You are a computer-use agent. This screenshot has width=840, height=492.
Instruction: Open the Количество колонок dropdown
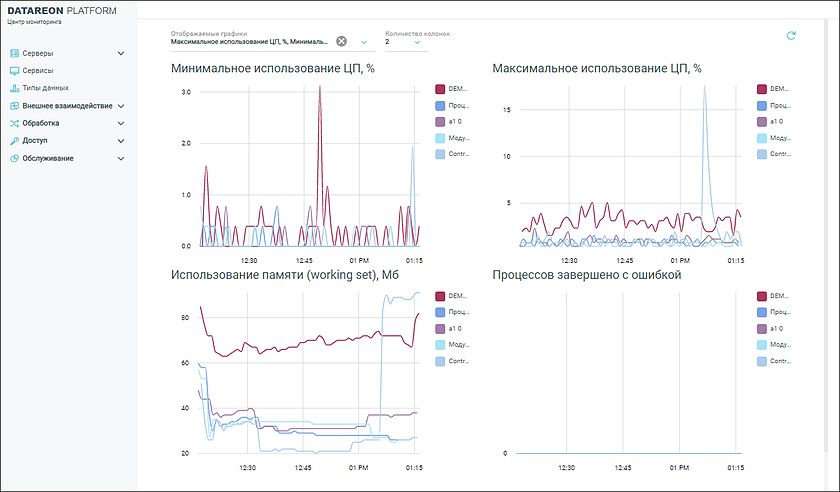point(413,42)
